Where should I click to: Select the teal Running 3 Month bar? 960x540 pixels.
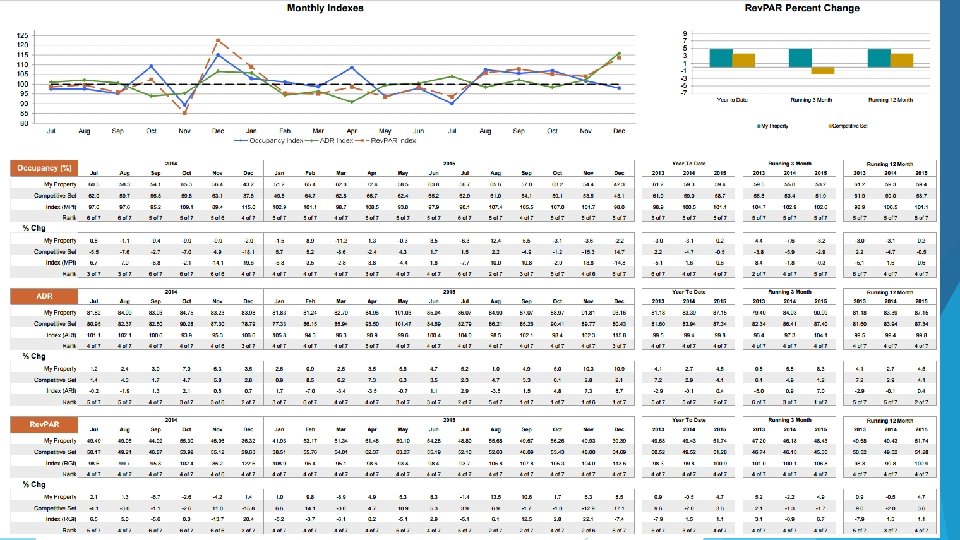800,58
